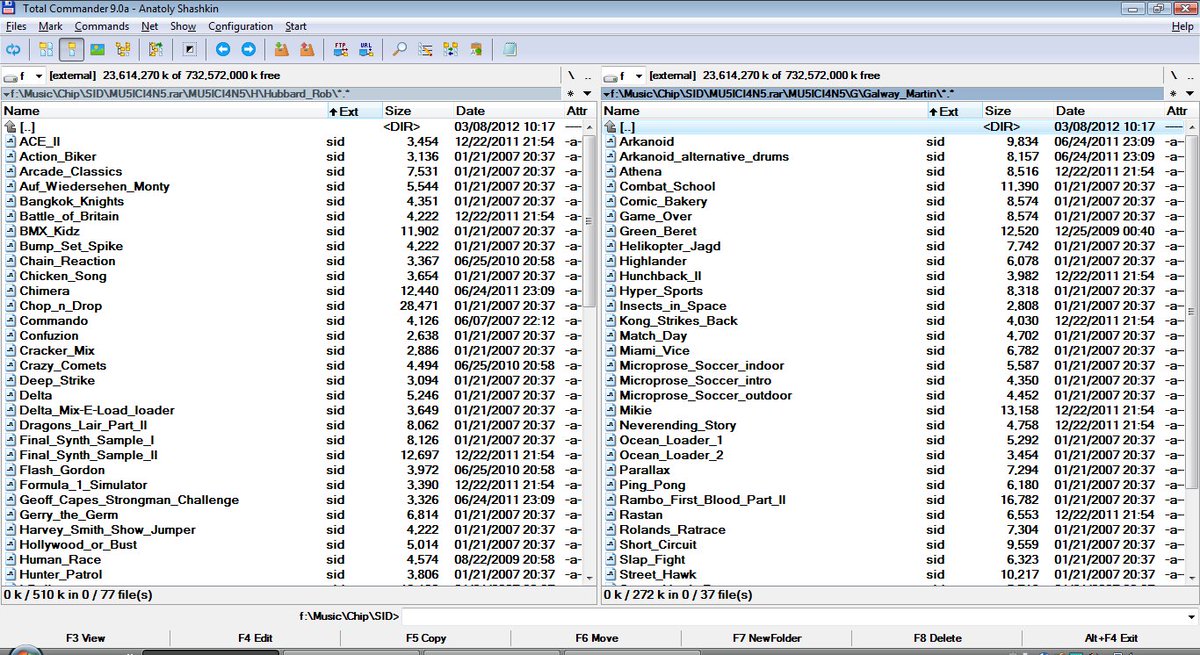Image resolution: width=1200 pixels, height=655 pixels.
Task: Sort left panel by Ext column
Action: click(x=354, y=111)
